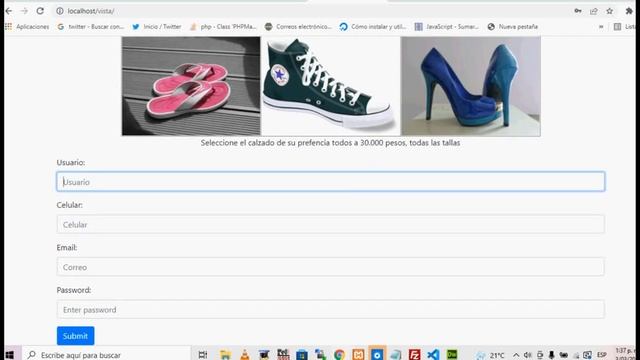Click the taskbar clock
This screenshot has height=360, width=640.
click(624, 354)
